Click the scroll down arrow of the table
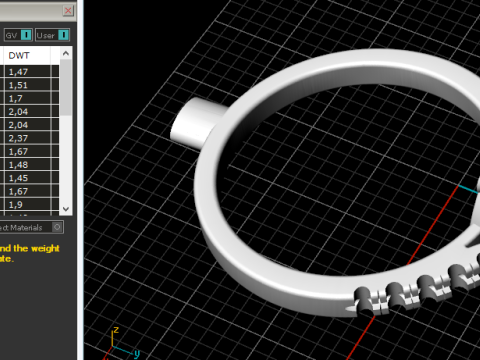The height and width of the screenshot is (360, 480). (66, 209)
